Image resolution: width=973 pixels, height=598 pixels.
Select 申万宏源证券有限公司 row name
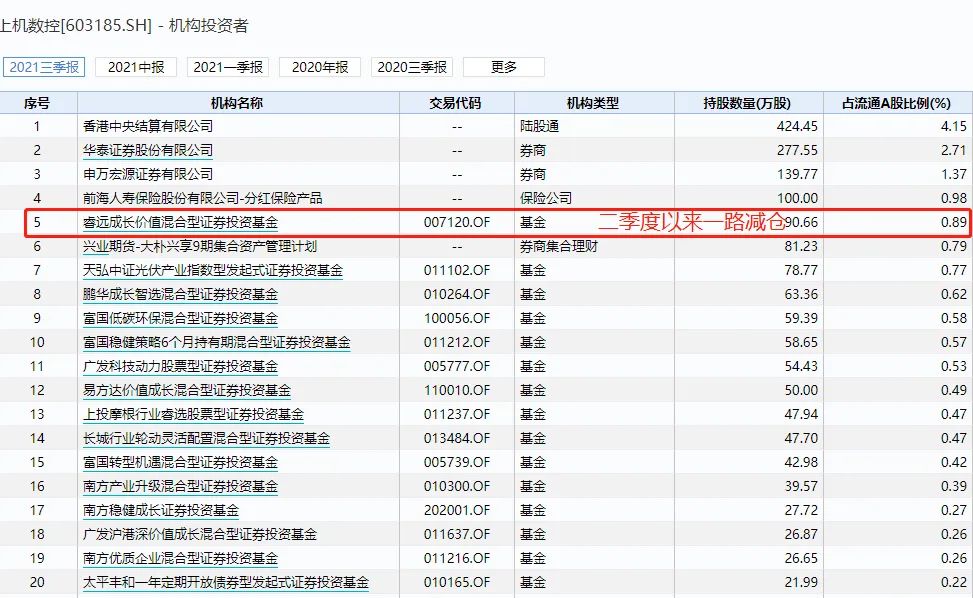click(x=148, y=174)
